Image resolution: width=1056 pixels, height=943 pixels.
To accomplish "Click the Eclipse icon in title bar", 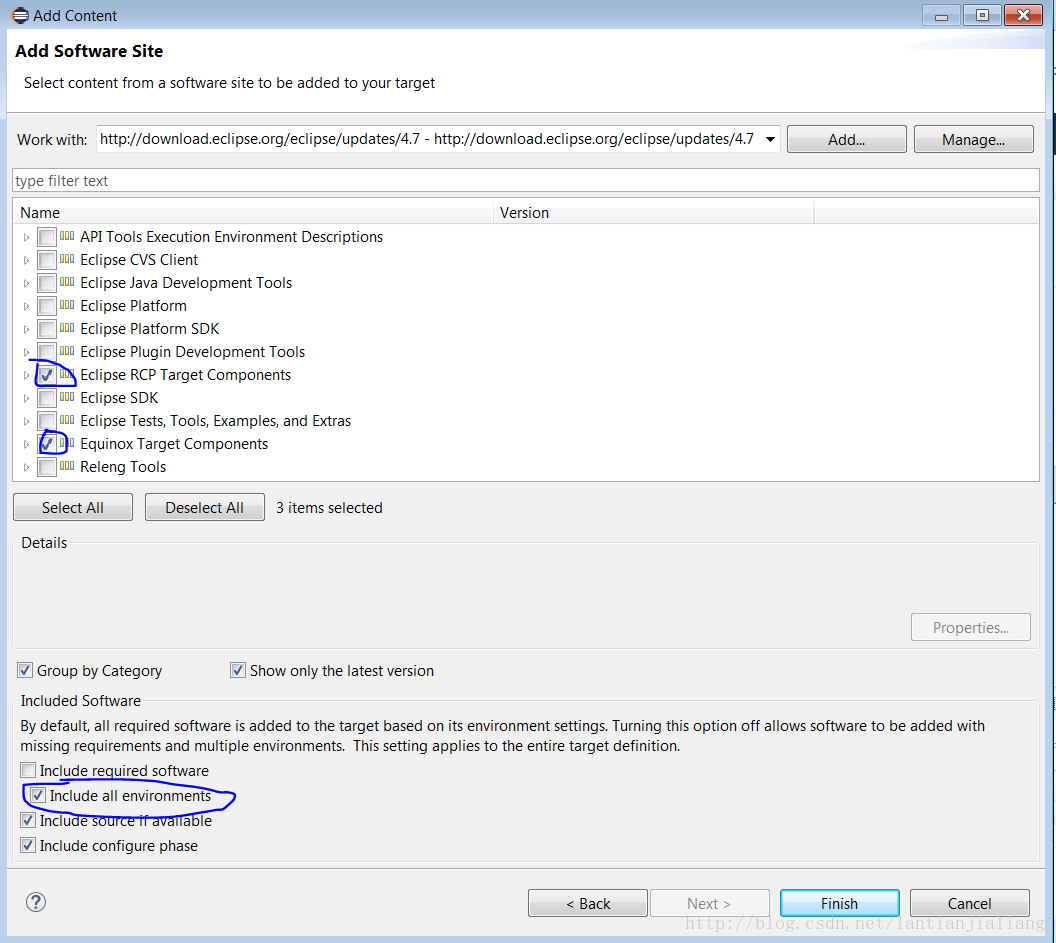I will tap(20, 15).
